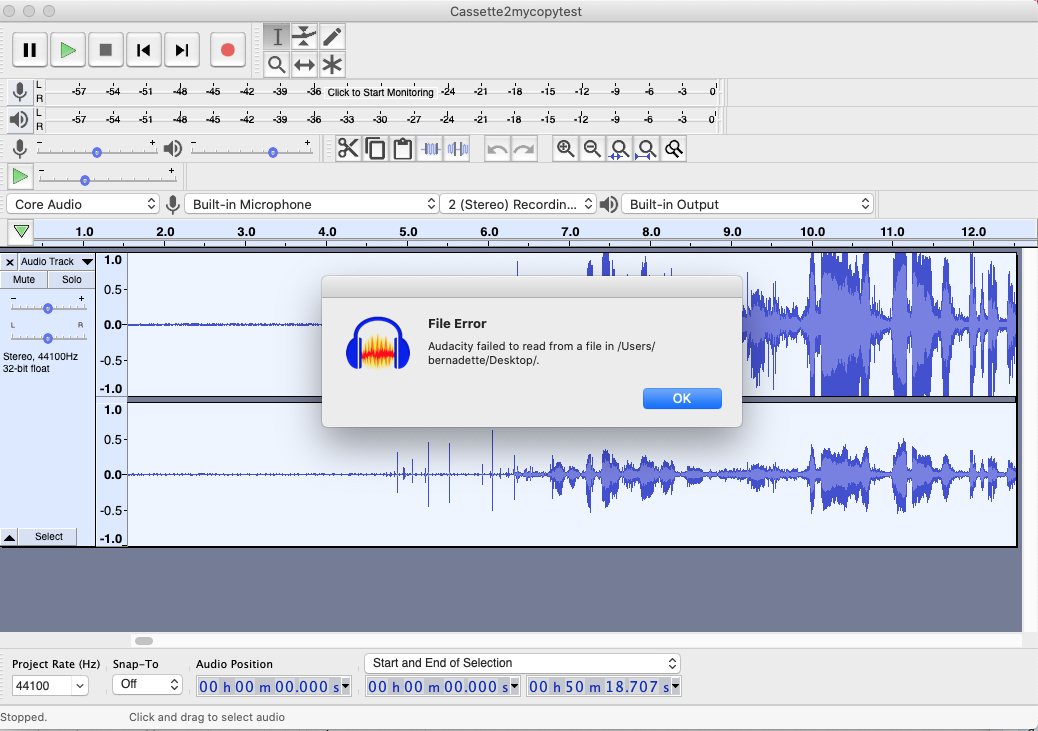Skip to the start of the project
Screen dimensions: 1038x731
point(144,50)
